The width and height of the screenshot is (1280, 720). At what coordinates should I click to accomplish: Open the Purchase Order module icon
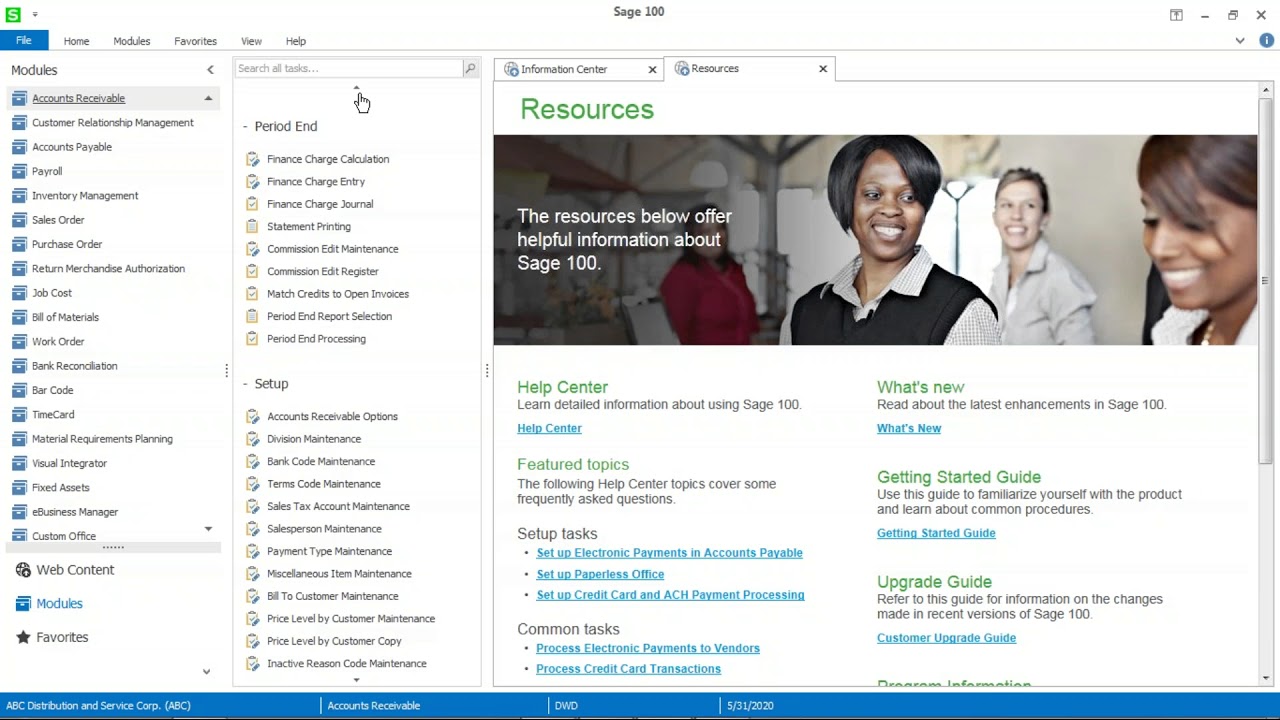click(x=19, y=244)
